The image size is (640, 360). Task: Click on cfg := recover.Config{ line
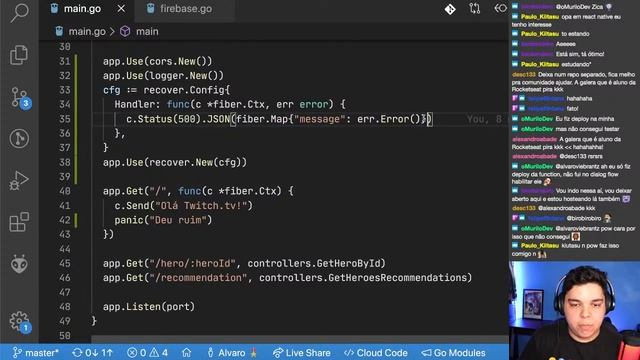click(x=167, y=90)
